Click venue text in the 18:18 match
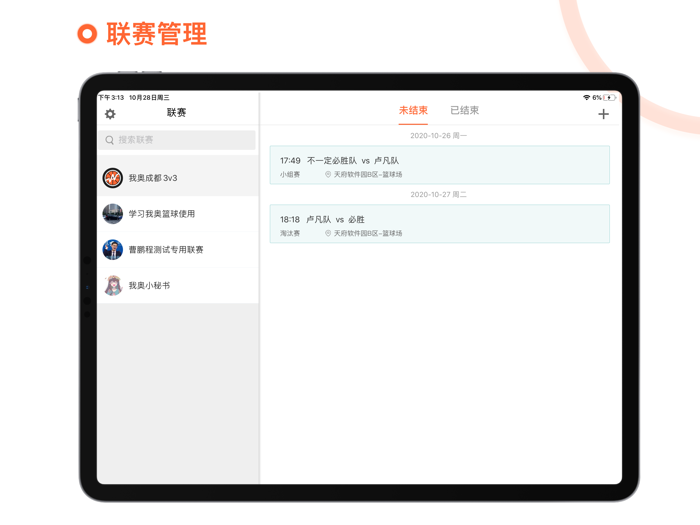Image resolution: width=700 pixels, height=525 pixels. tap(368, 233)
